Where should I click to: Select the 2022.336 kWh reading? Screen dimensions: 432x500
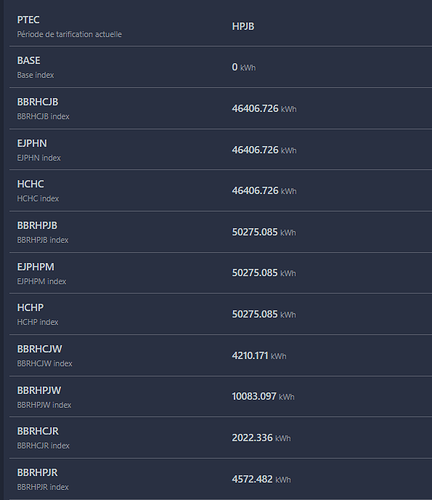coord(261,438)
